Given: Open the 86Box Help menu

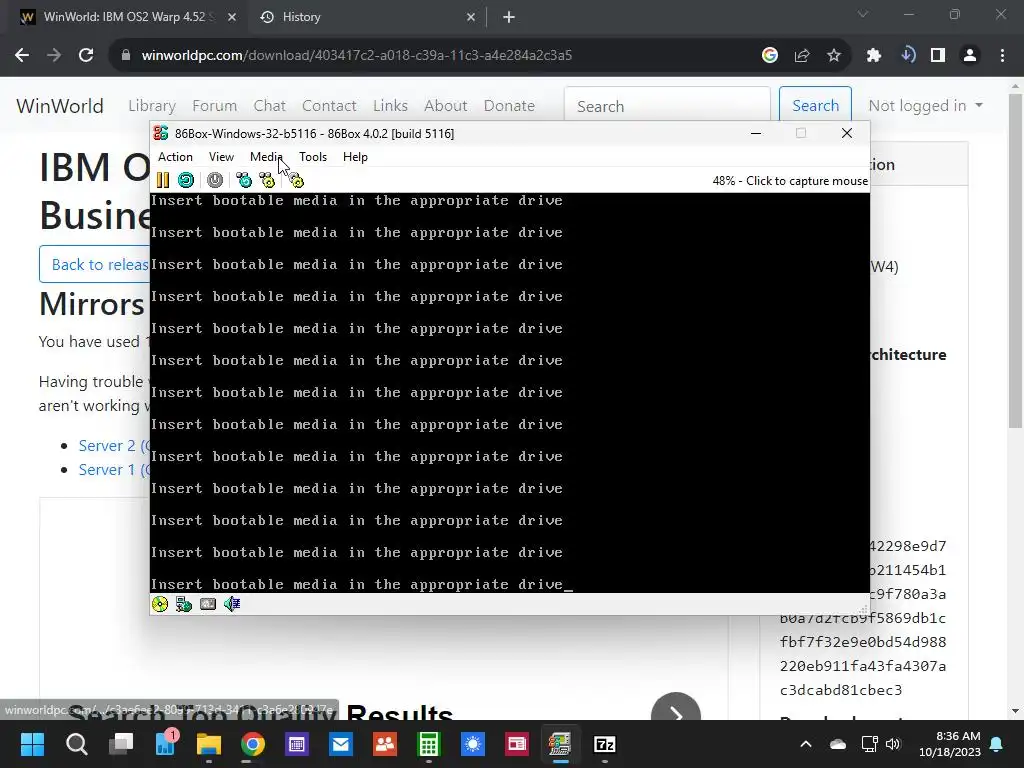Looking at the screenshot, I should [355, 157].
